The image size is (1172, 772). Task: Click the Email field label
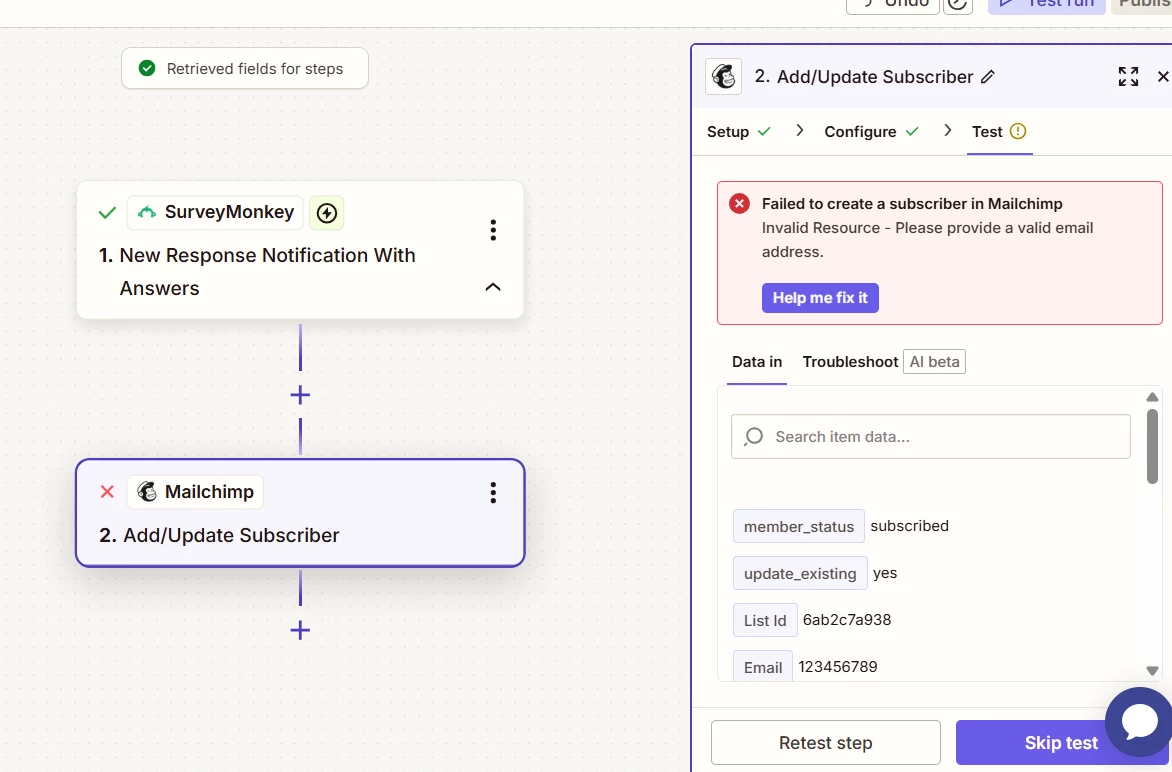tap(762, 667)
